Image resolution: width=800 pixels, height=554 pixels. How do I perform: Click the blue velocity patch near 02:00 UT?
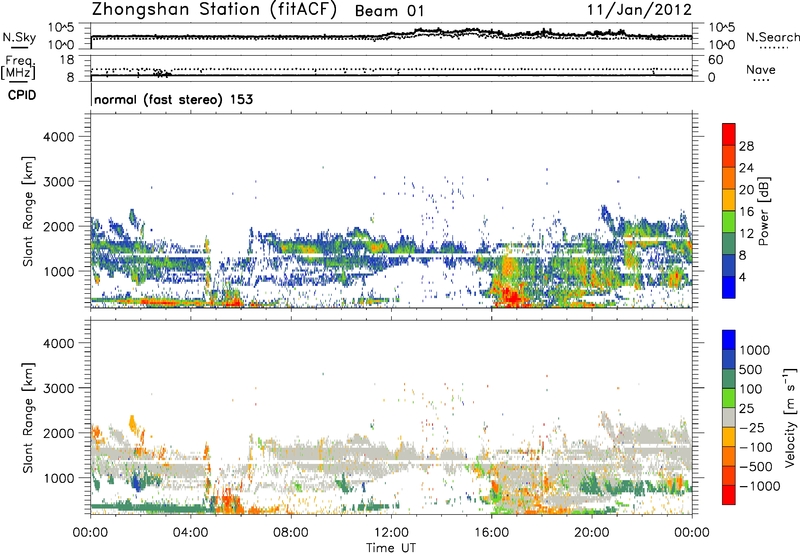[136, 481]
